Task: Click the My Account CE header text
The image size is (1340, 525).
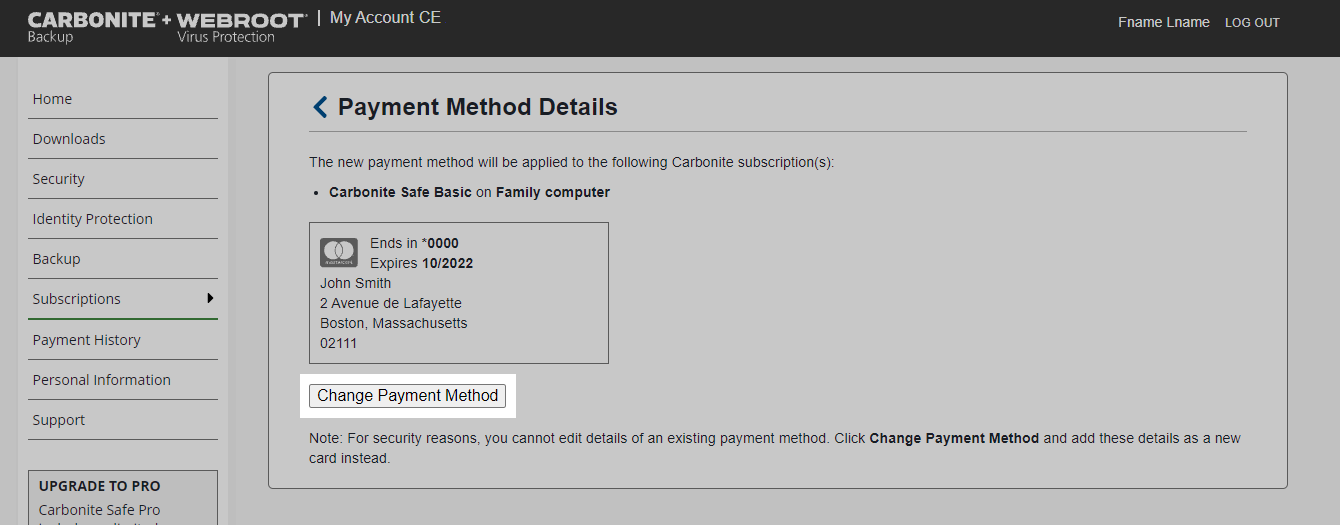Action: click(x=385, y=18)
